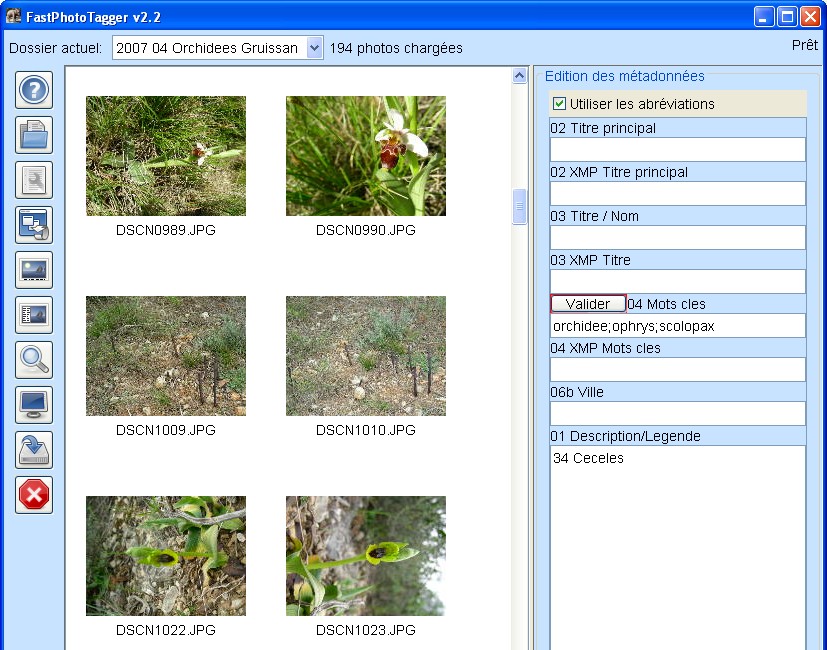Select the picture with details list icon

[34, 315]
